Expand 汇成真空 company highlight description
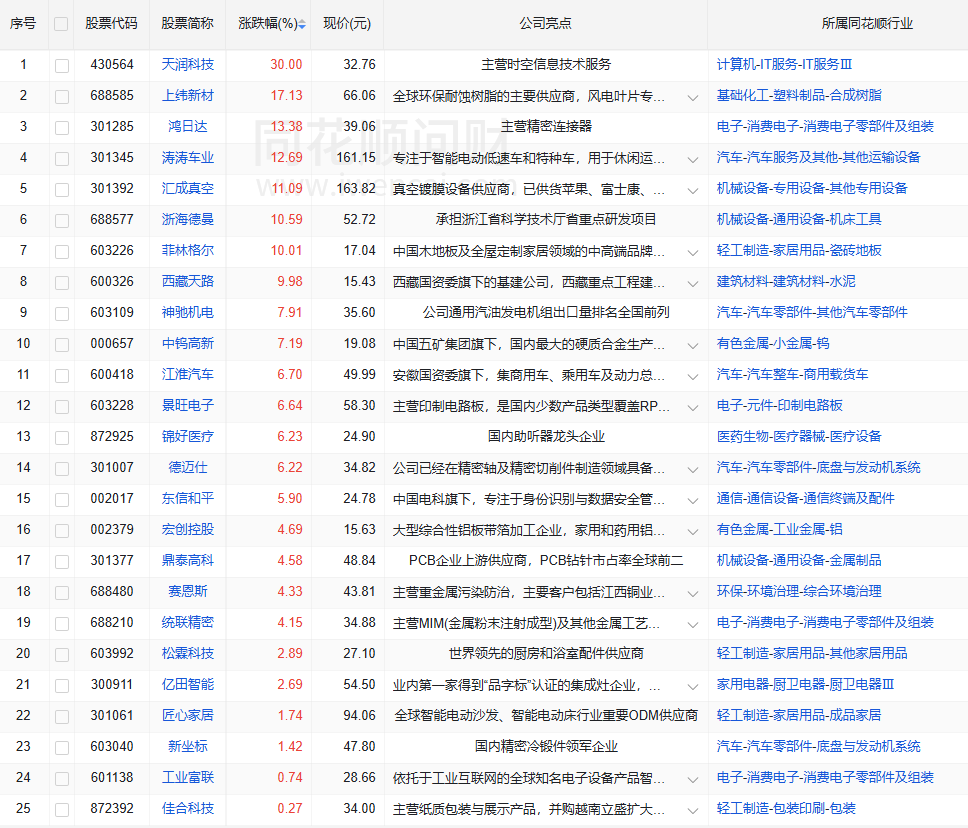The height and width of the screenshot is (828, 968). pyautogui.click(x=693, y=190)
